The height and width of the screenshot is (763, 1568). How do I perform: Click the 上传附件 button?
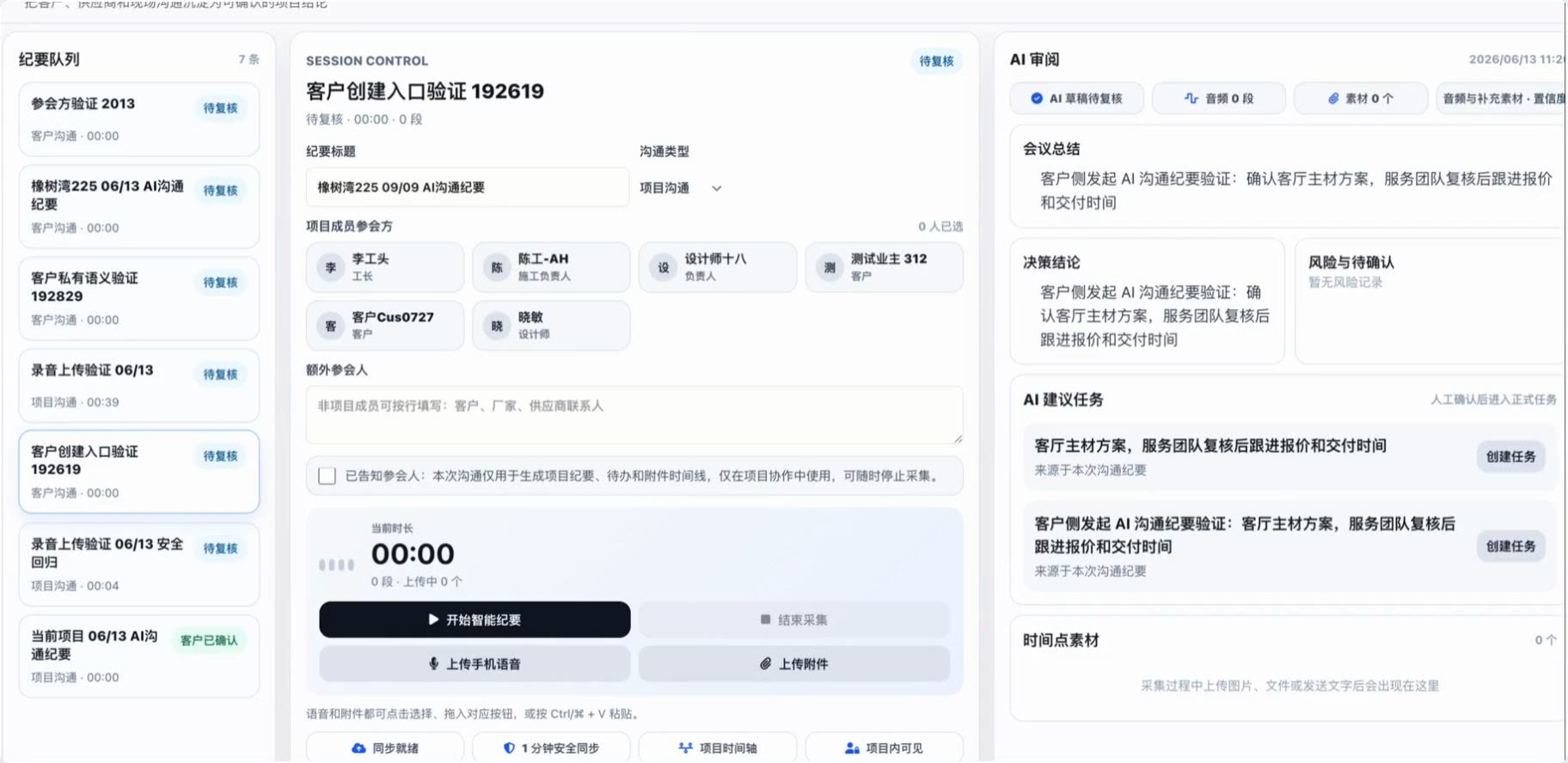click(x=794, y=664)
